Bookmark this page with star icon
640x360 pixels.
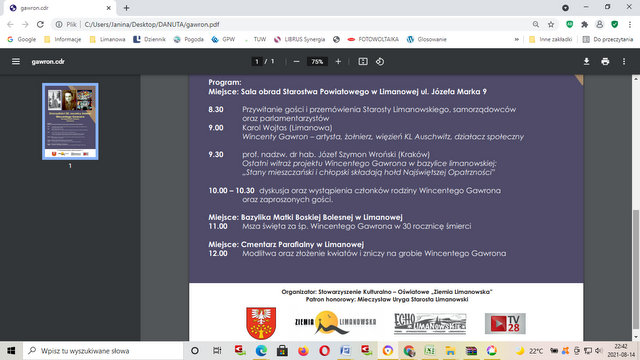[551, 24]
